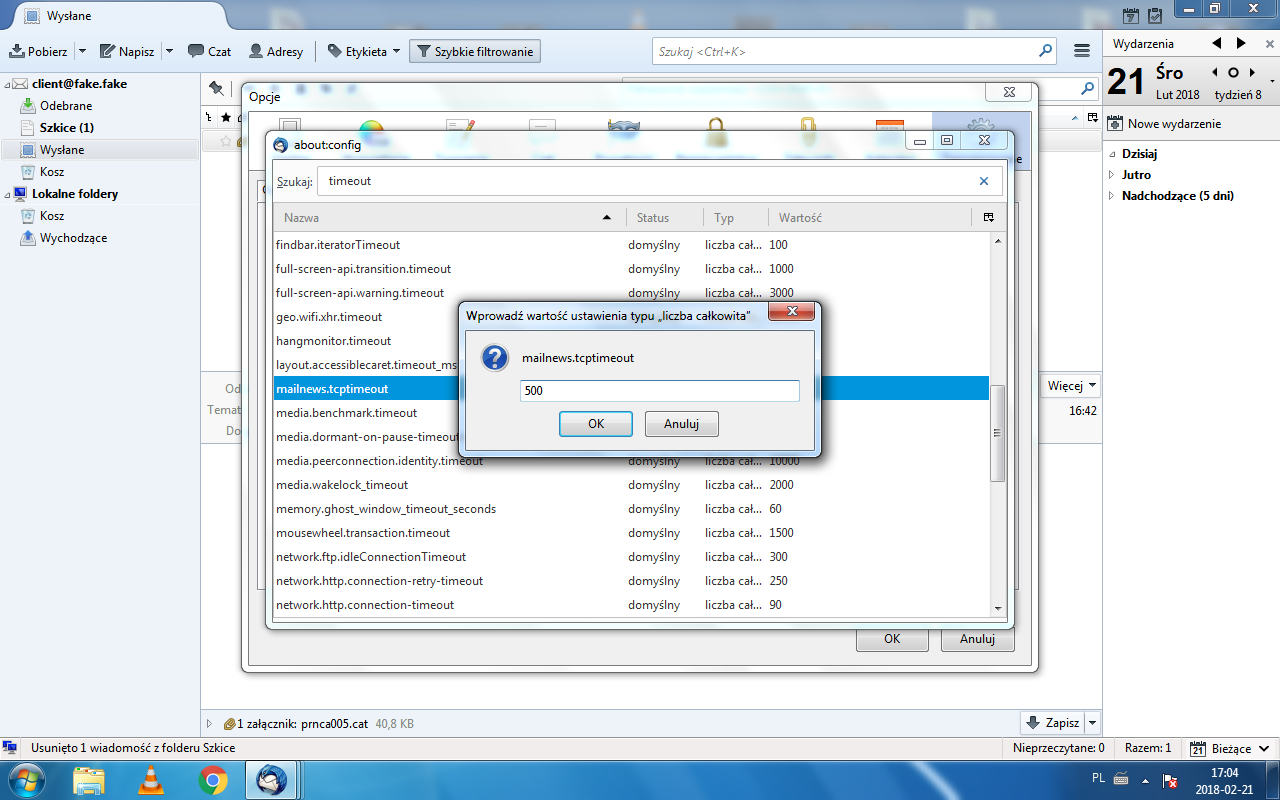This screenshot has height=800, width=1280.
Task: Open the Pobierz dropdown arrow
Action: (x=82, y=51)
